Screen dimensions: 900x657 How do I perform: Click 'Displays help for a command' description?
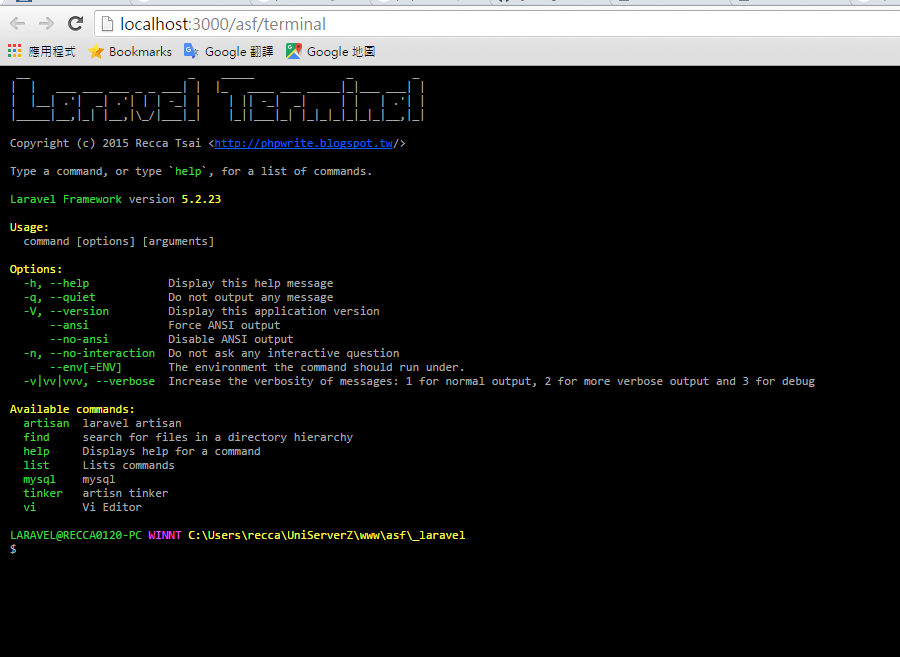pyautogui.click(x=172, y=451)
